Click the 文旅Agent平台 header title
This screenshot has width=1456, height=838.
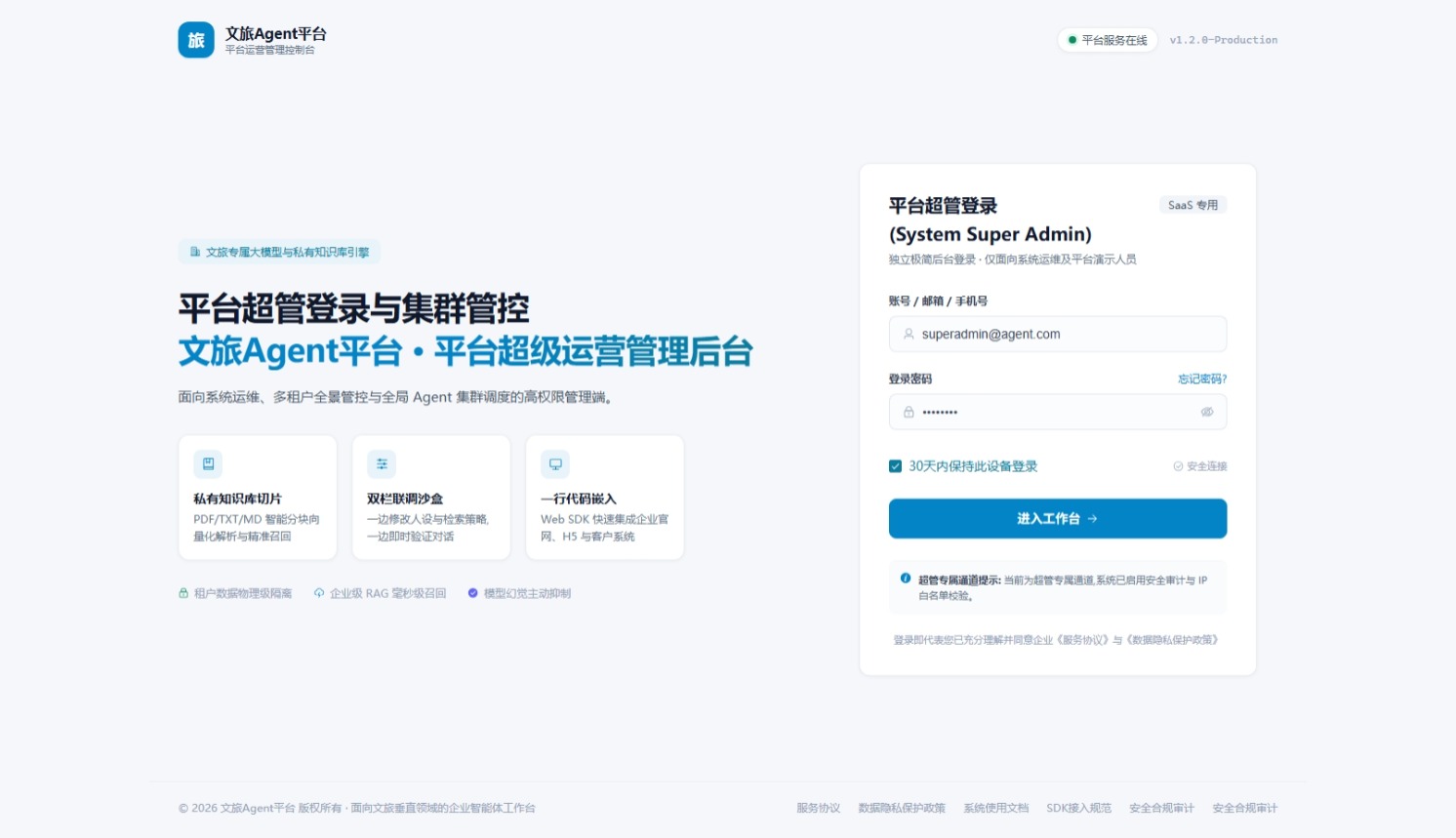[x=276, y=33]
